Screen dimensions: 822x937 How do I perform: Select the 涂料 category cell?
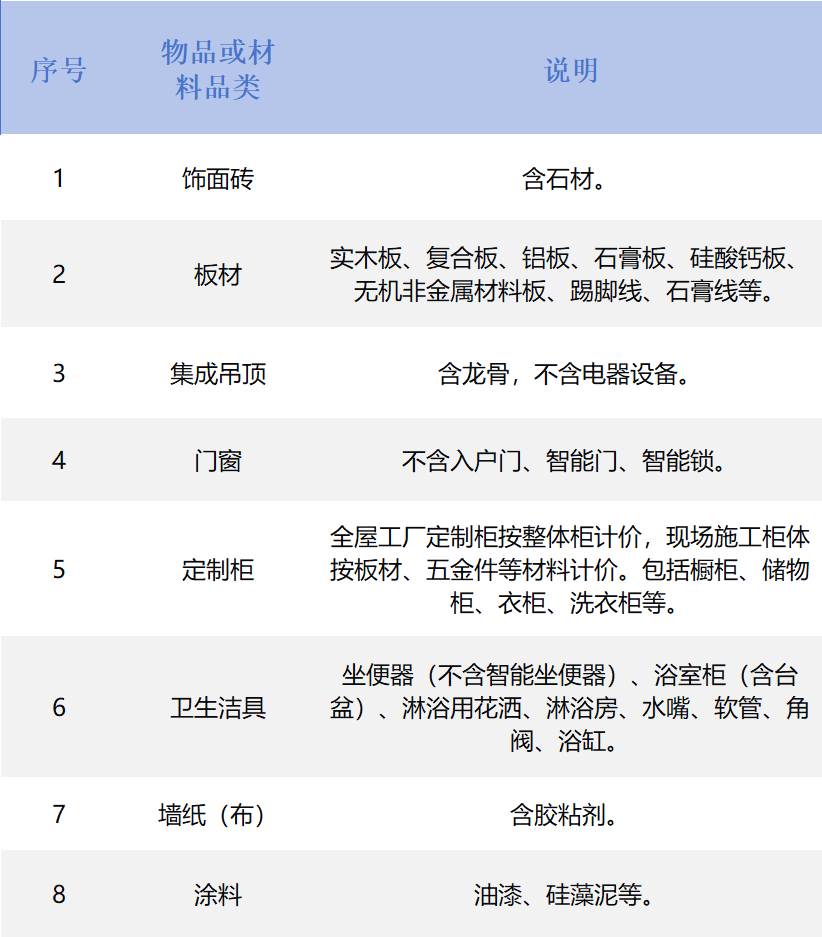(218, 895)
